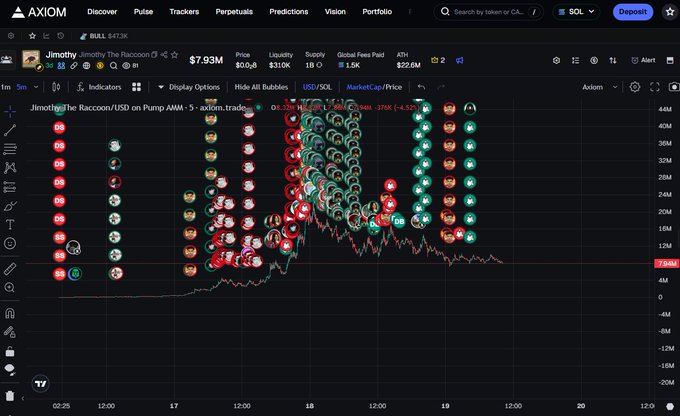Select the Text annotation tool
Viewport: 680px width, 416px height.
click(10, 224)
